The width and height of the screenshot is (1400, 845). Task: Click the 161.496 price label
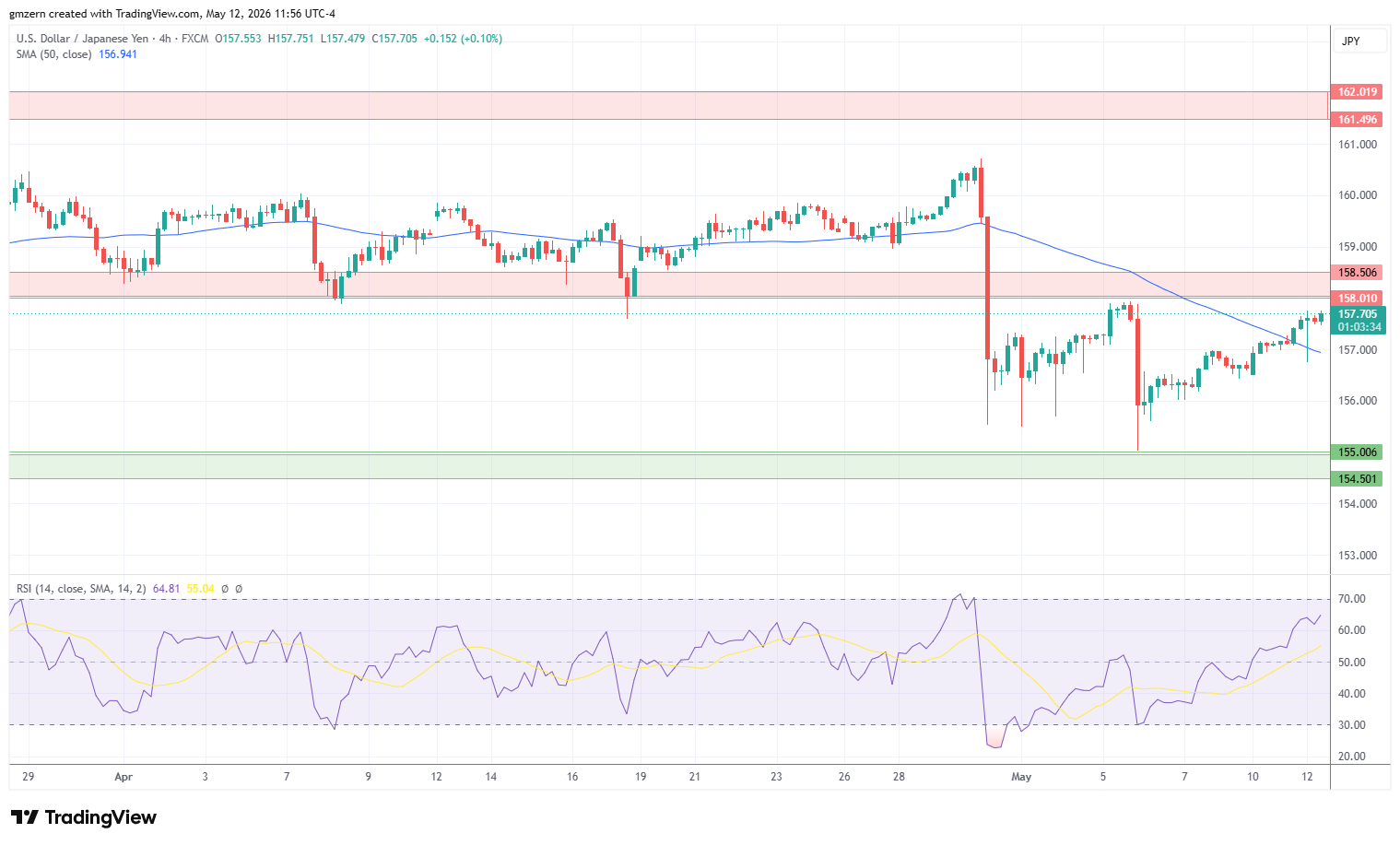(x=1358, y=120)
